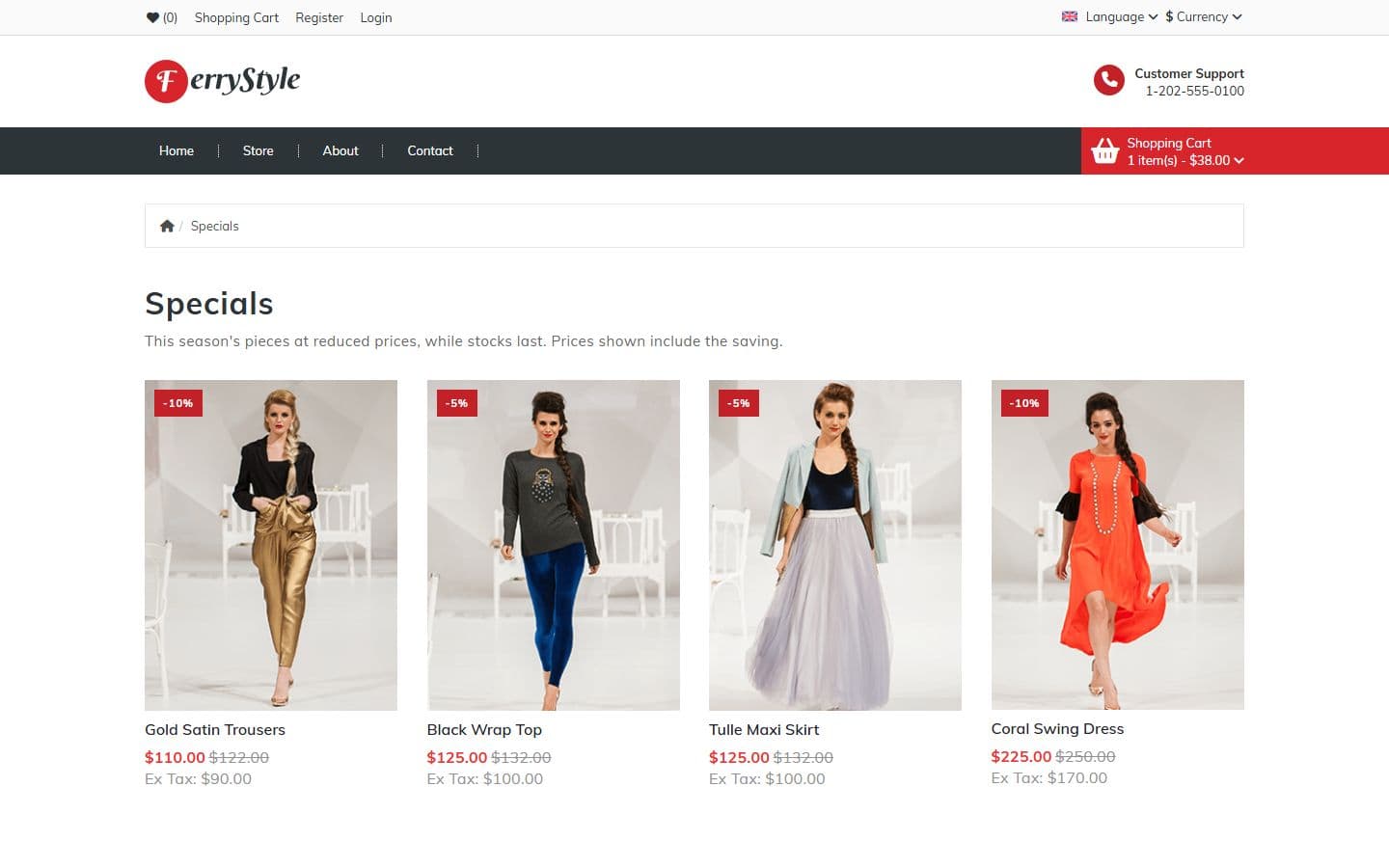Click the -5% badge on Tulle Maxi Skirt
Image resolution: width=1389 pixels, height=868 pixels.
(x=739, y=403)
